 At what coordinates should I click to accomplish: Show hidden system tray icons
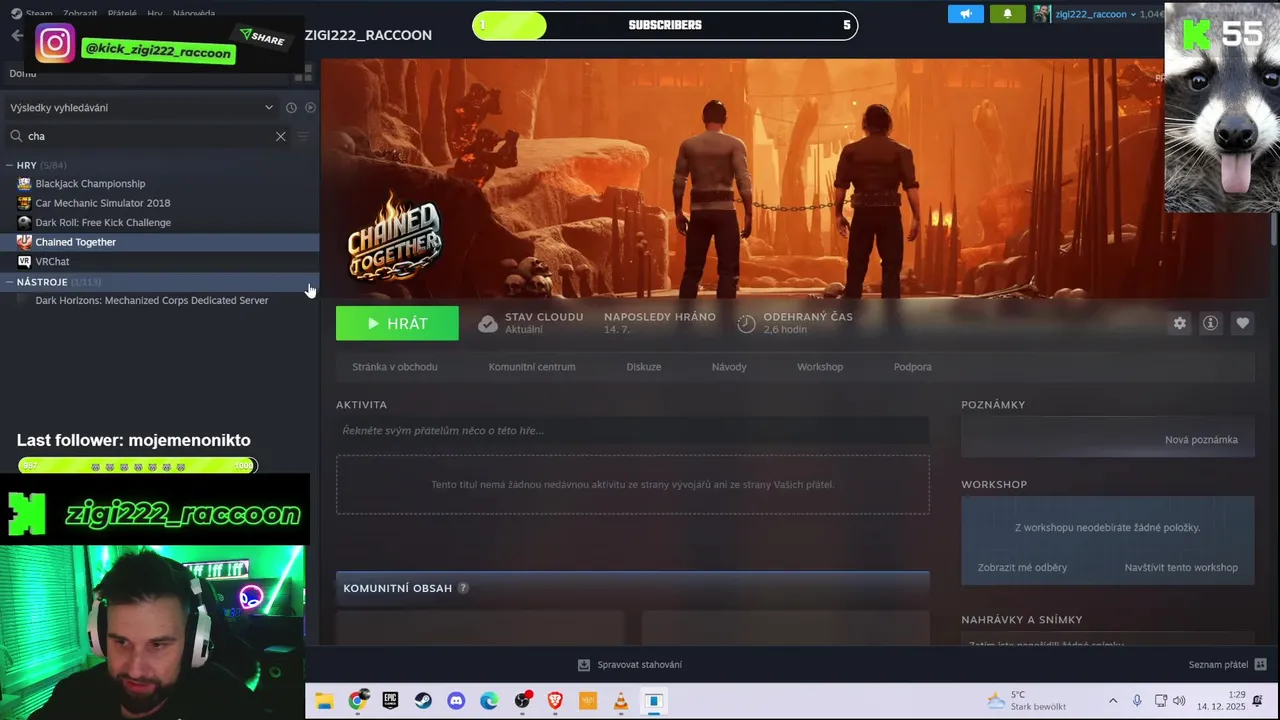(x=1113, y=701)
